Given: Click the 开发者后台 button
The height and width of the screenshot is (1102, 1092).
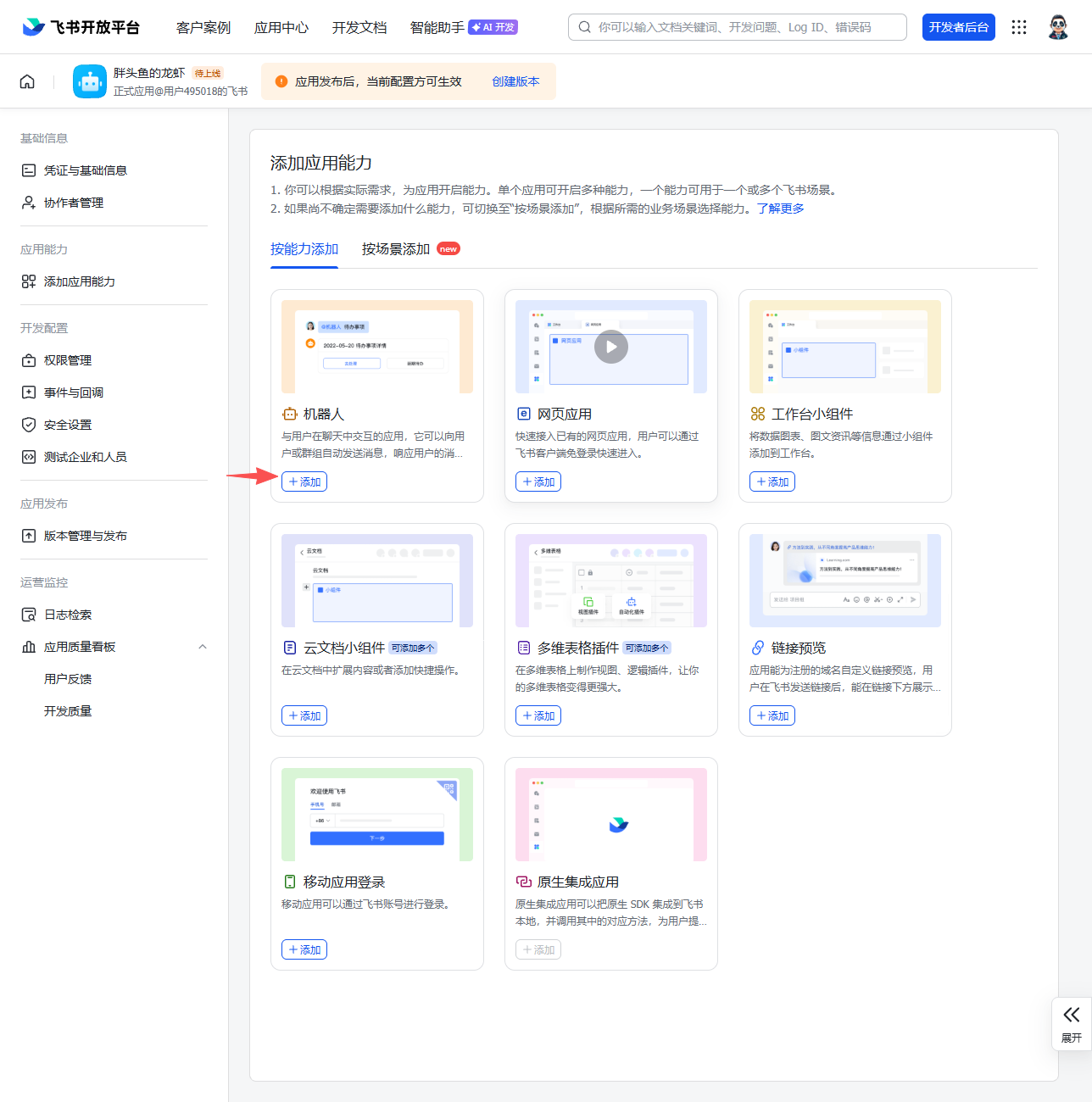Looking at the screenshot, I should [959, 27].
